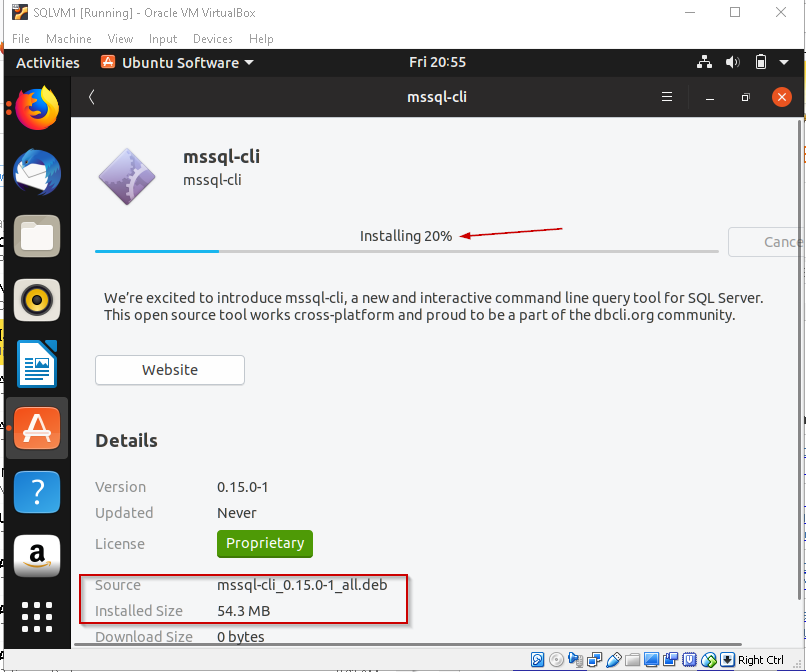
Task: Expand the top bar system menu arrow
Action: 784,62
